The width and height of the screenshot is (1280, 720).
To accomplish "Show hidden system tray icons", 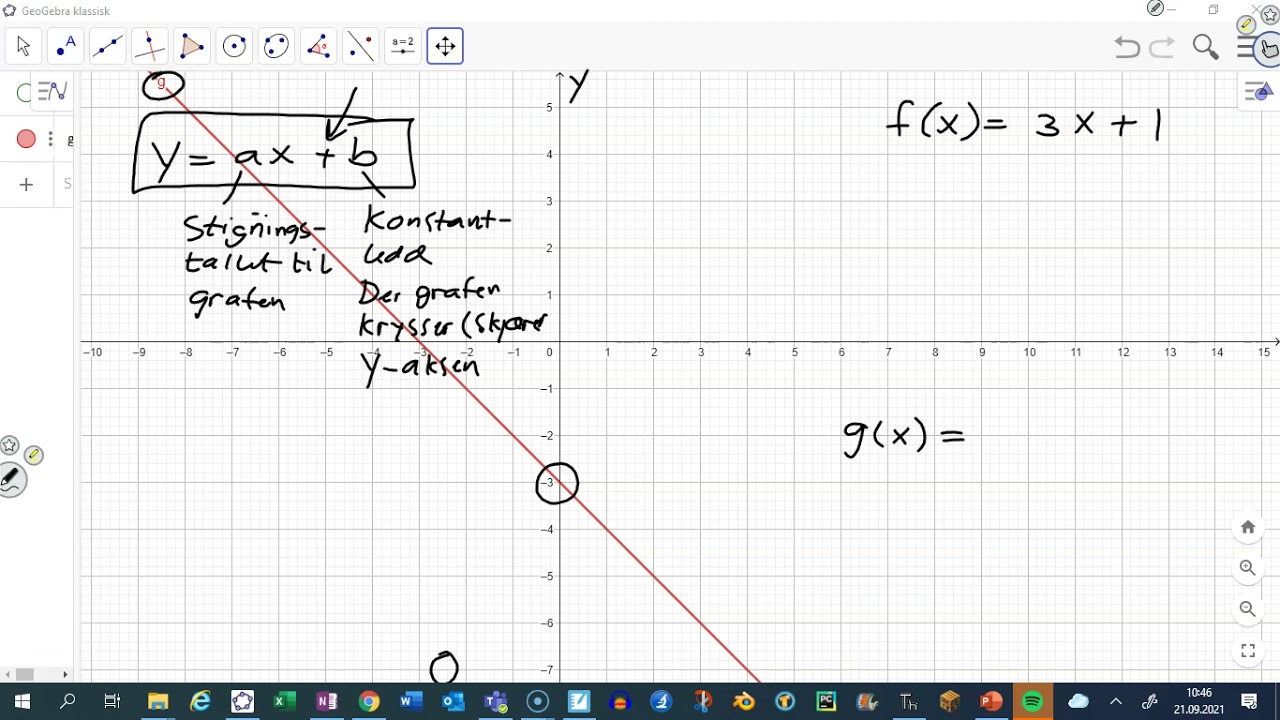I will pos(1116,701).
